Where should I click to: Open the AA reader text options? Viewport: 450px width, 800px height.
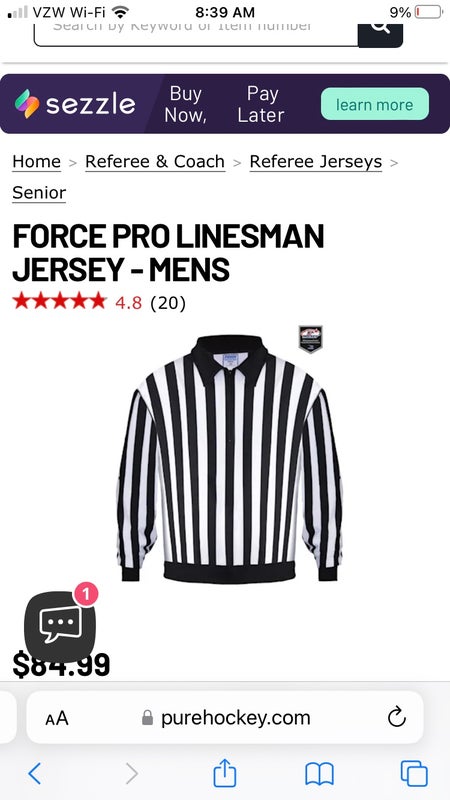pyautogui.click(x=57, y=718)
